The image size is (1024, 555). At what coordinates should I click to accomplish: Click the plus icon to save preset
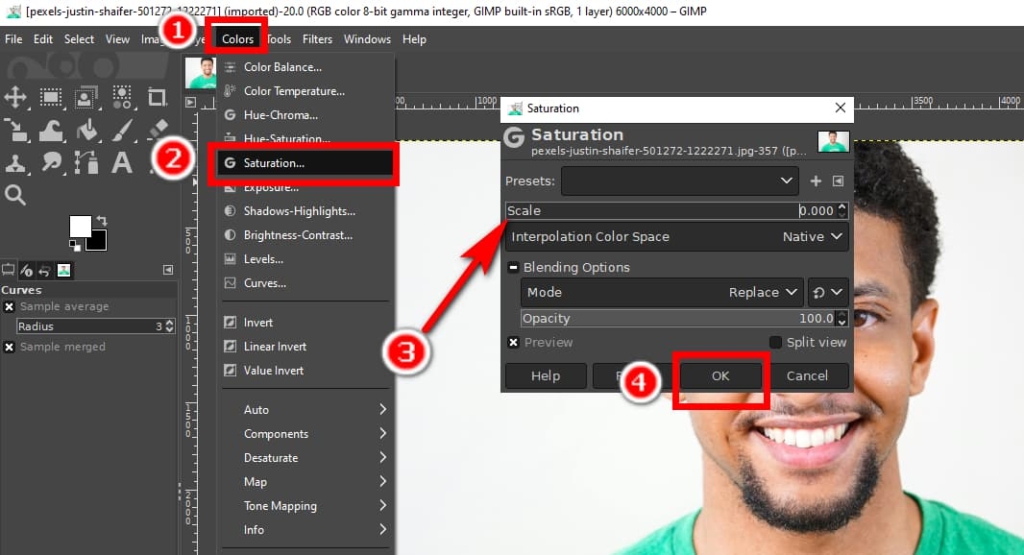tap(816, 181)
